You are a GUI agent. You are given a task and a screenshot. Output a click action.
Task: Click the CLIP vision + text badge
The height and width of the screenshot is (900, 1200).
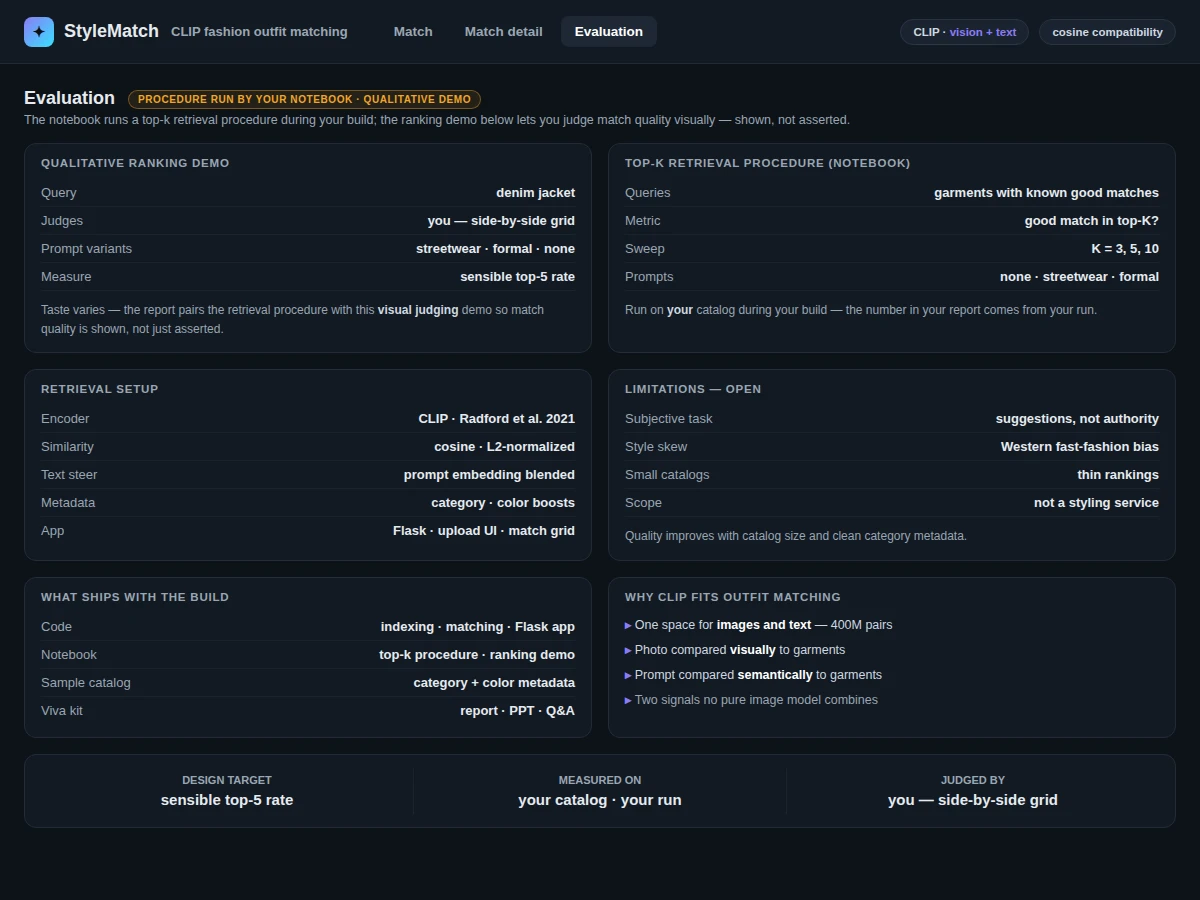964,32
